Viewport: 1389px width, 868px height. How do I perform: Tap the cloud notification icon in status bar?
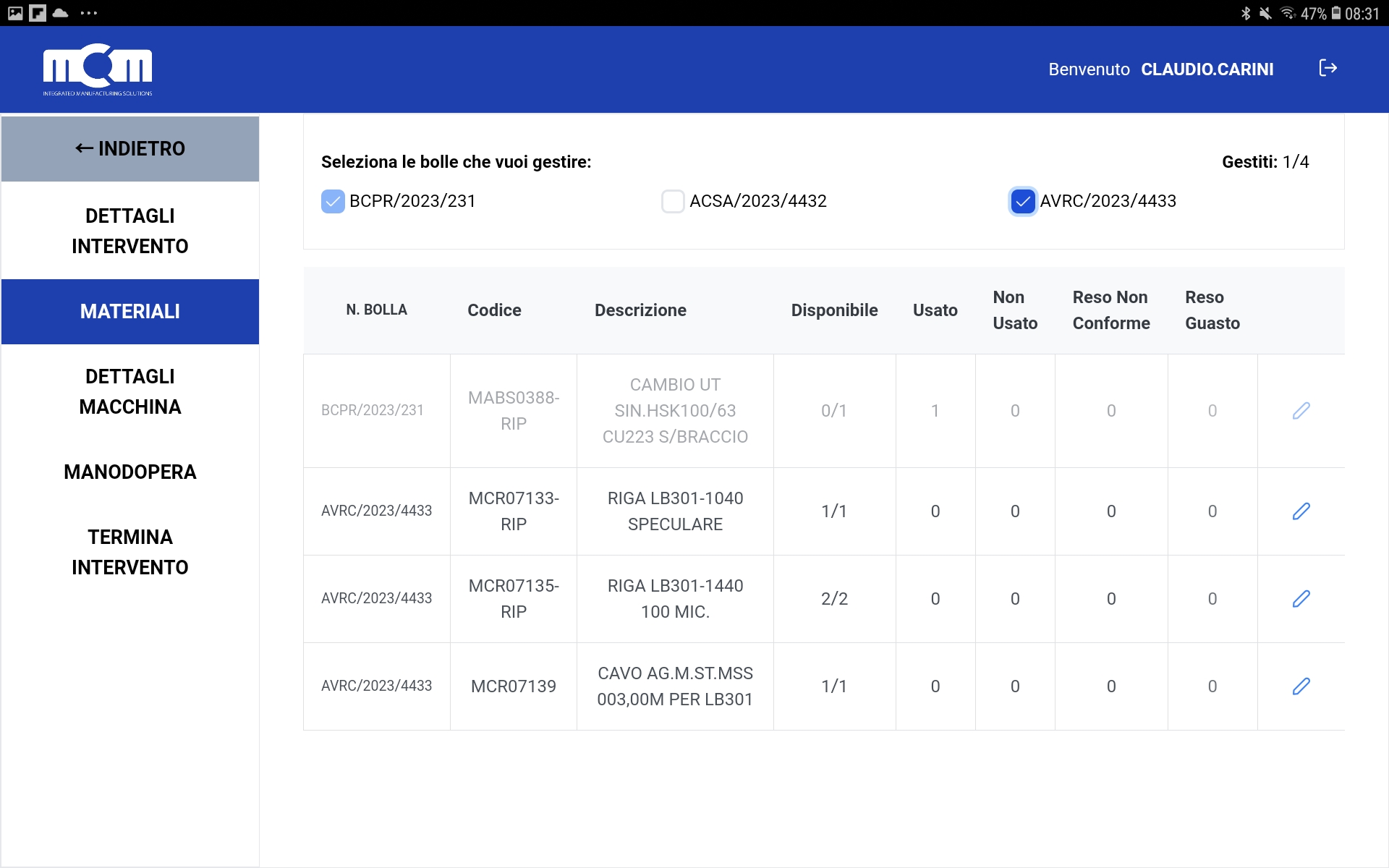pos(61,13)
